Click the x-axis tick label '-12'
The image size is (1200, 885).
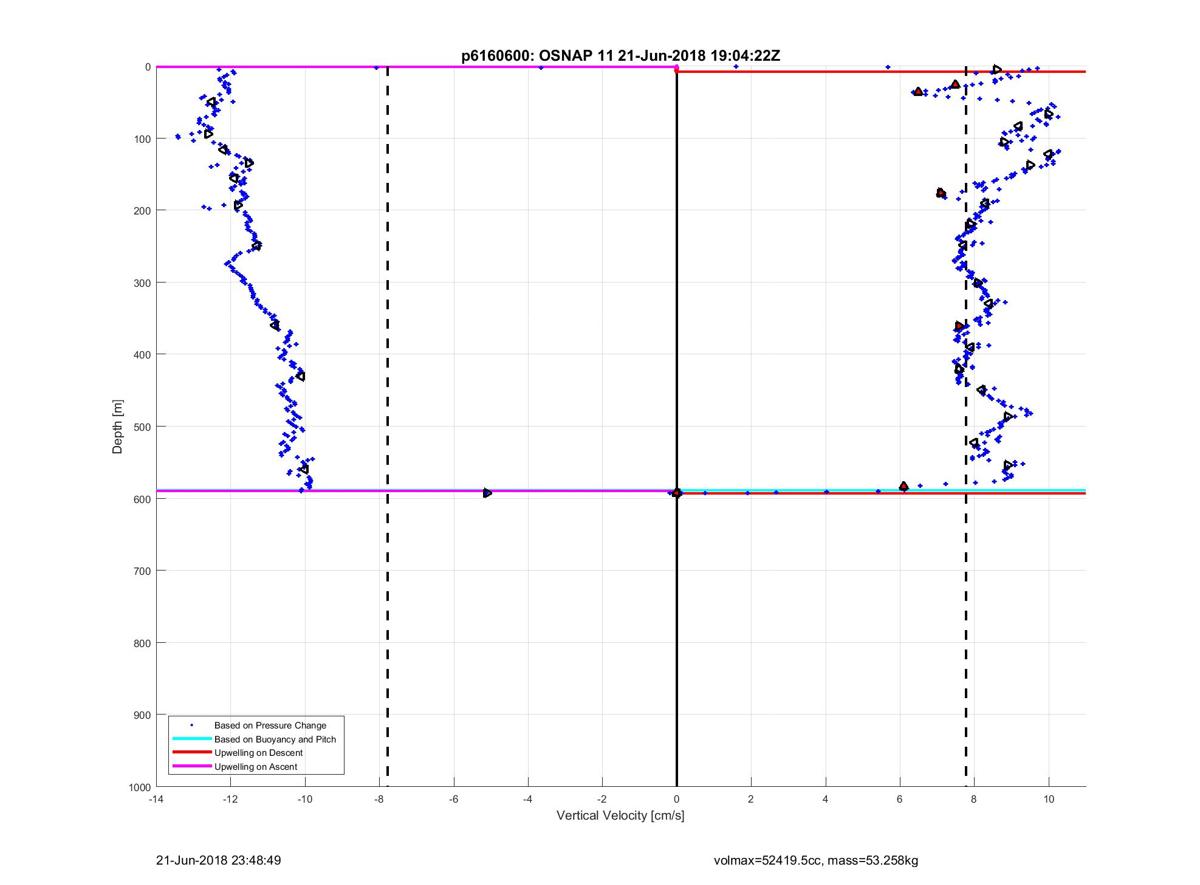[230, 799]
